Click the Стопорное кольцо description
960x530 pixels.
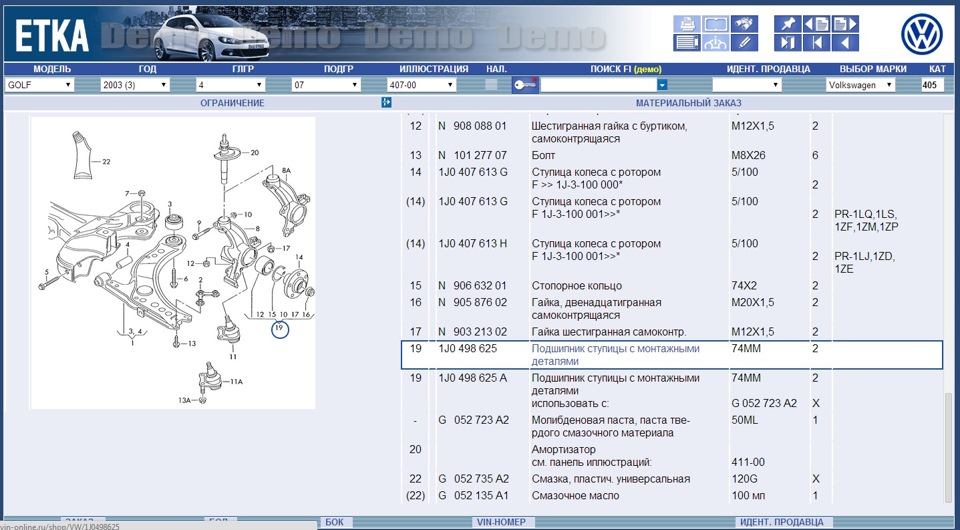tap(577, 286)
